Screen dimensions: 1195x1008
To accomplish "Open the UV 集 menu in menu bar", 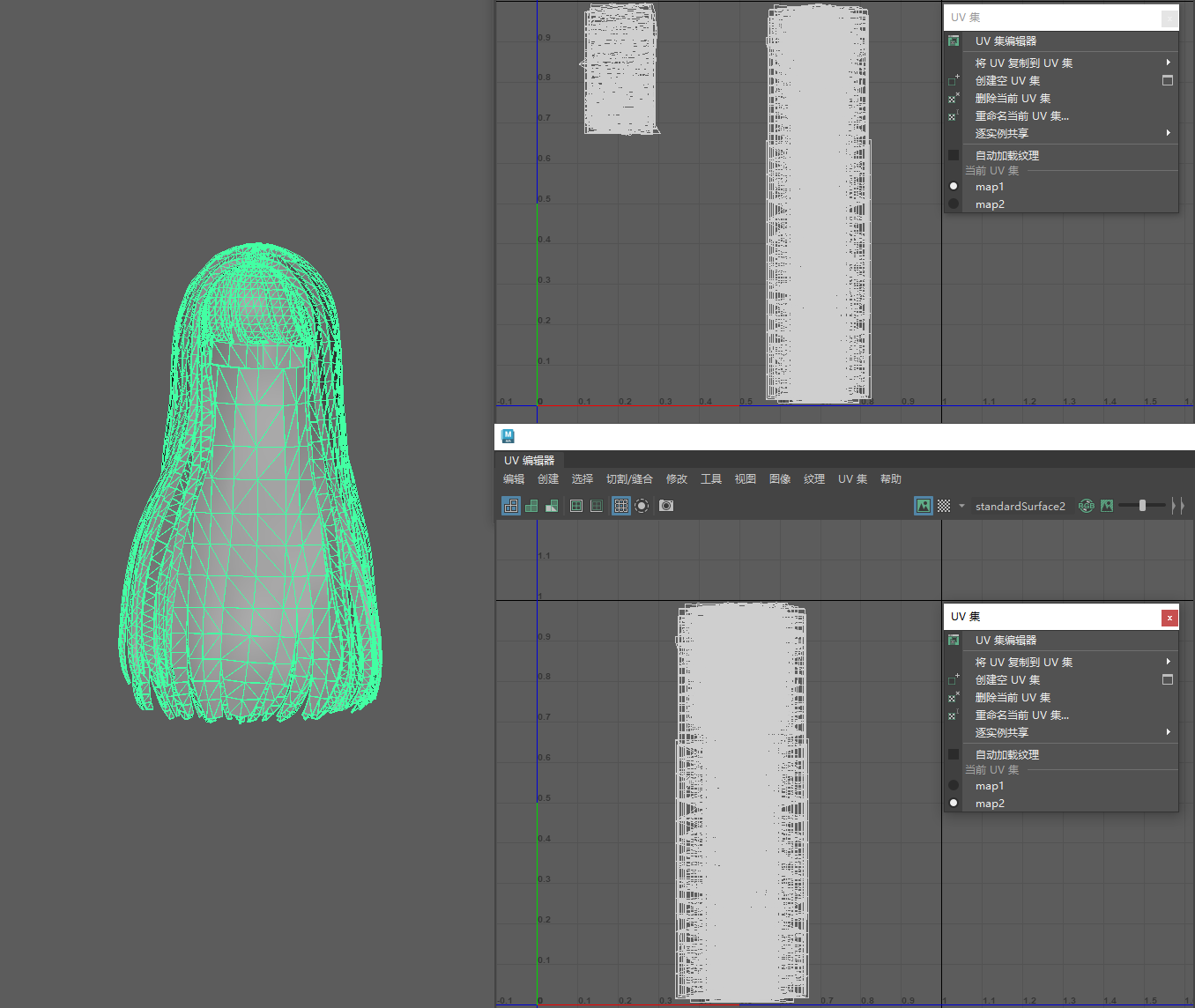I will [852, 479].
